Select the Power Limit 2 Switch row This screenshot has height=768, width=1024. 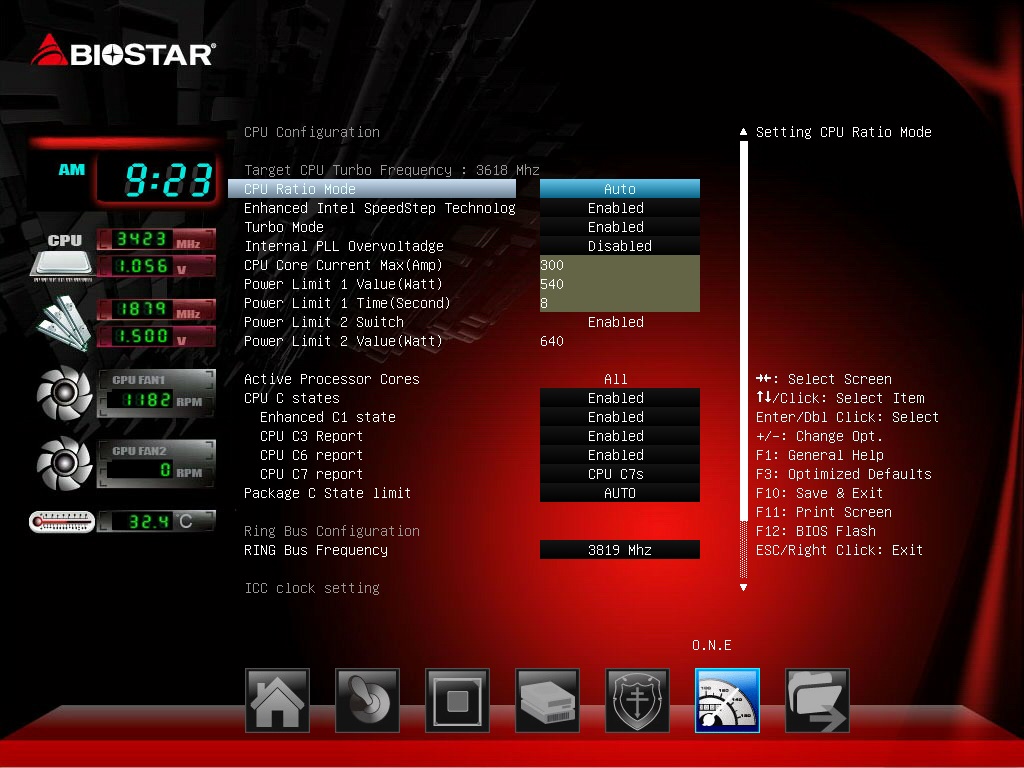(x=324, y=322)
